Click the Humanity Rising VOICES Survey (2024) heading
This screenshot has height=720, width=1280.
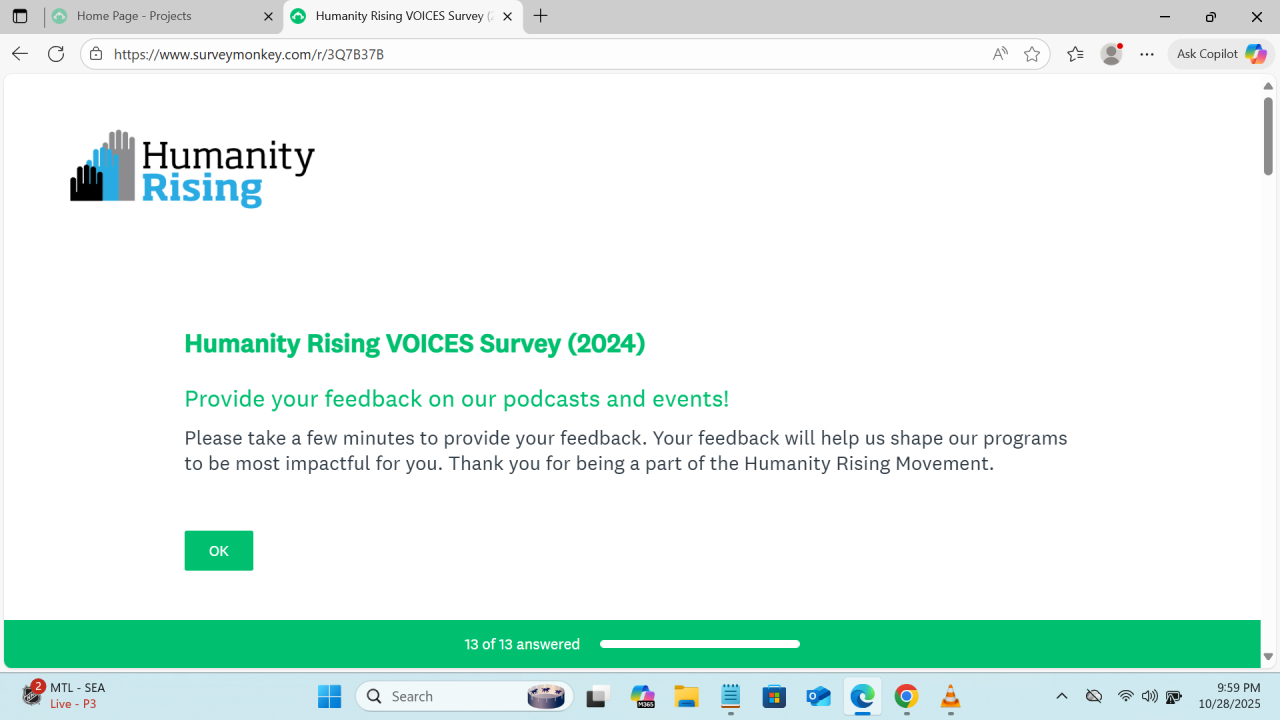[x=415, y=343]
